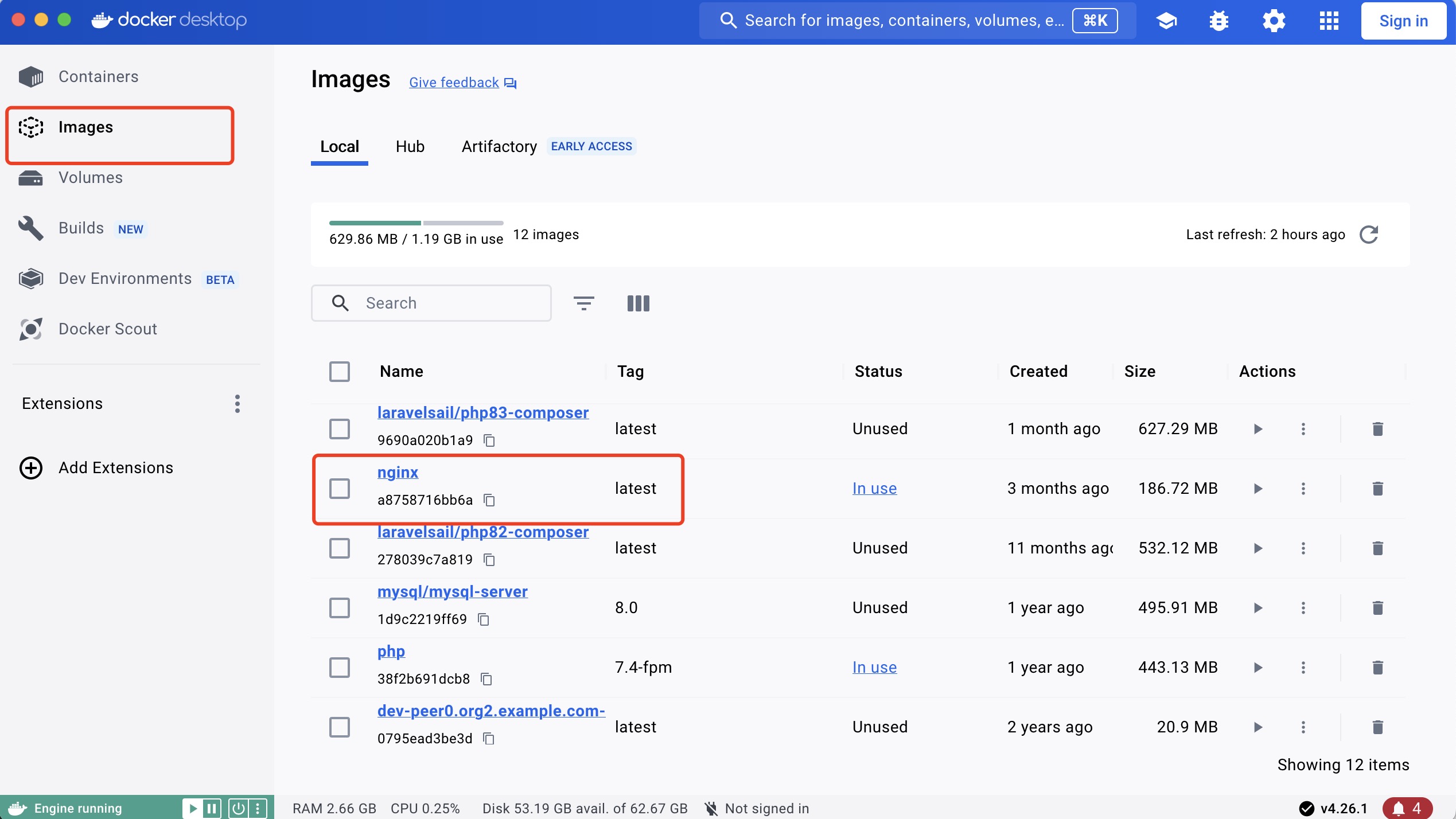The height and width of the screenshot is (819, 1456).
Task: Copy image ID 278039c7a819
Action: coord(489,560)
